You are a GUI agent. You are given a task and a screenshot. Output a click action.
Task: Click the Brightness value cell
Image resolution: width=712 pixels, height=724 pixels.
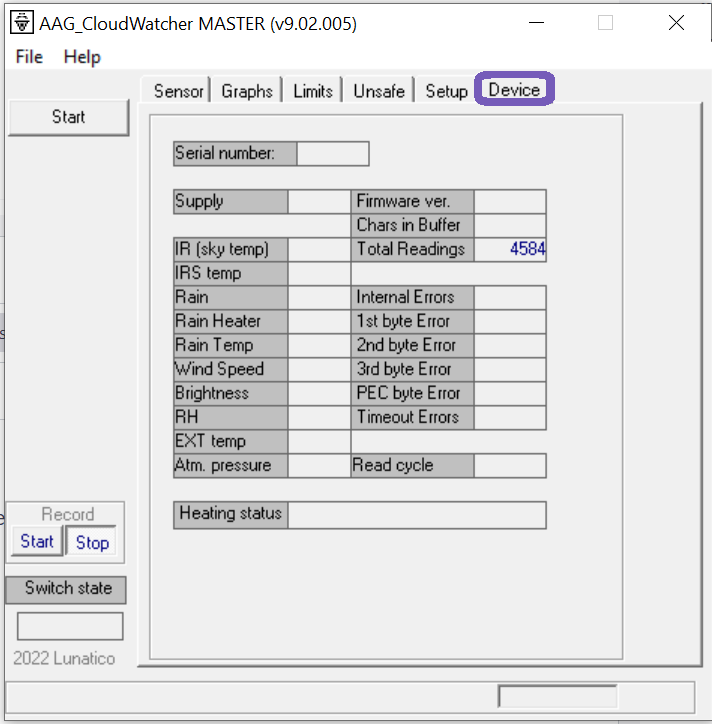tap(319, 394)
